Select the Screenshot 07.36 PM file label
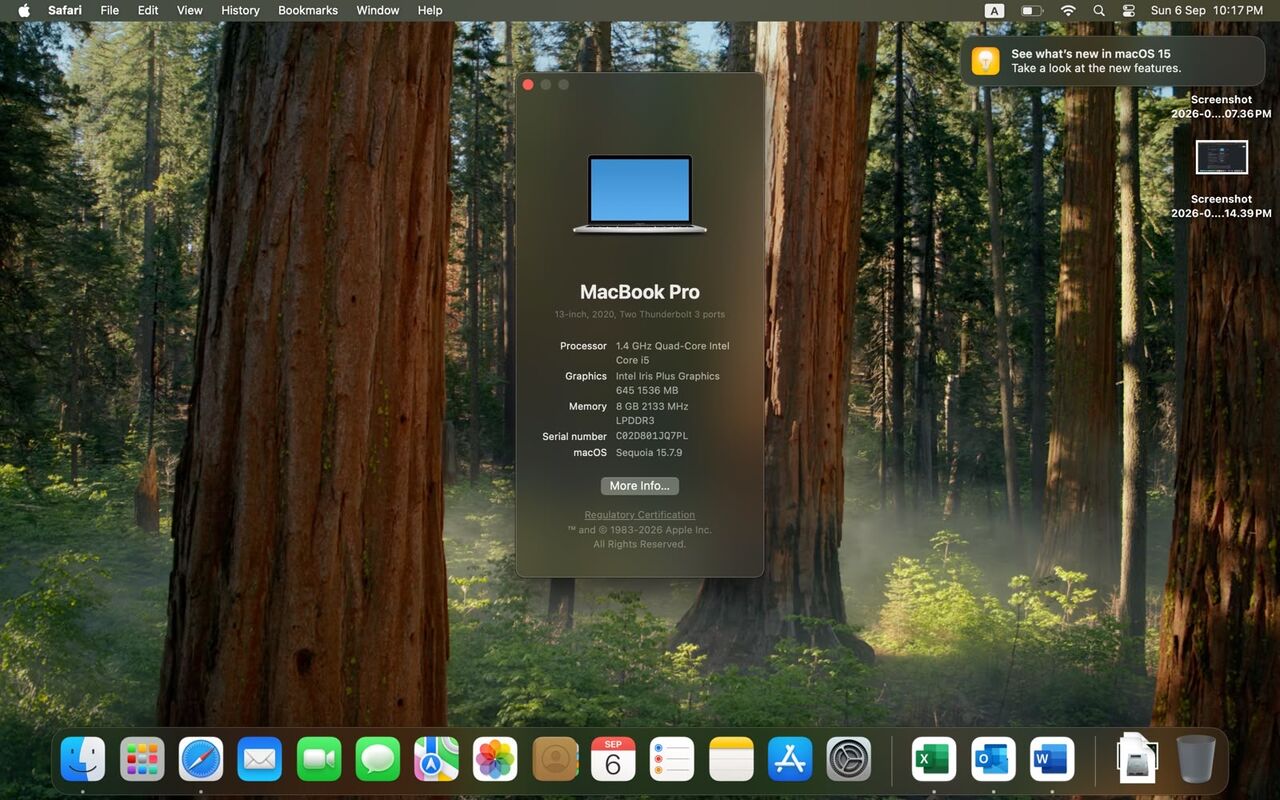 click(x=1221, y=107)
